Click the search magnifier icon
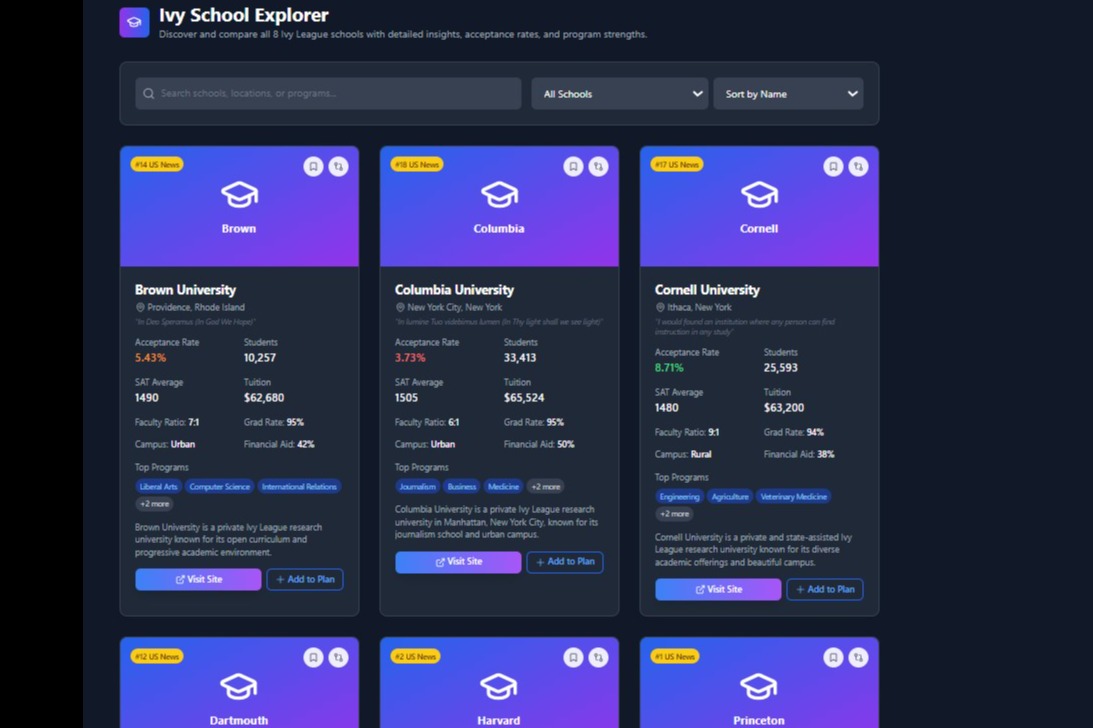 pos(148,93)
